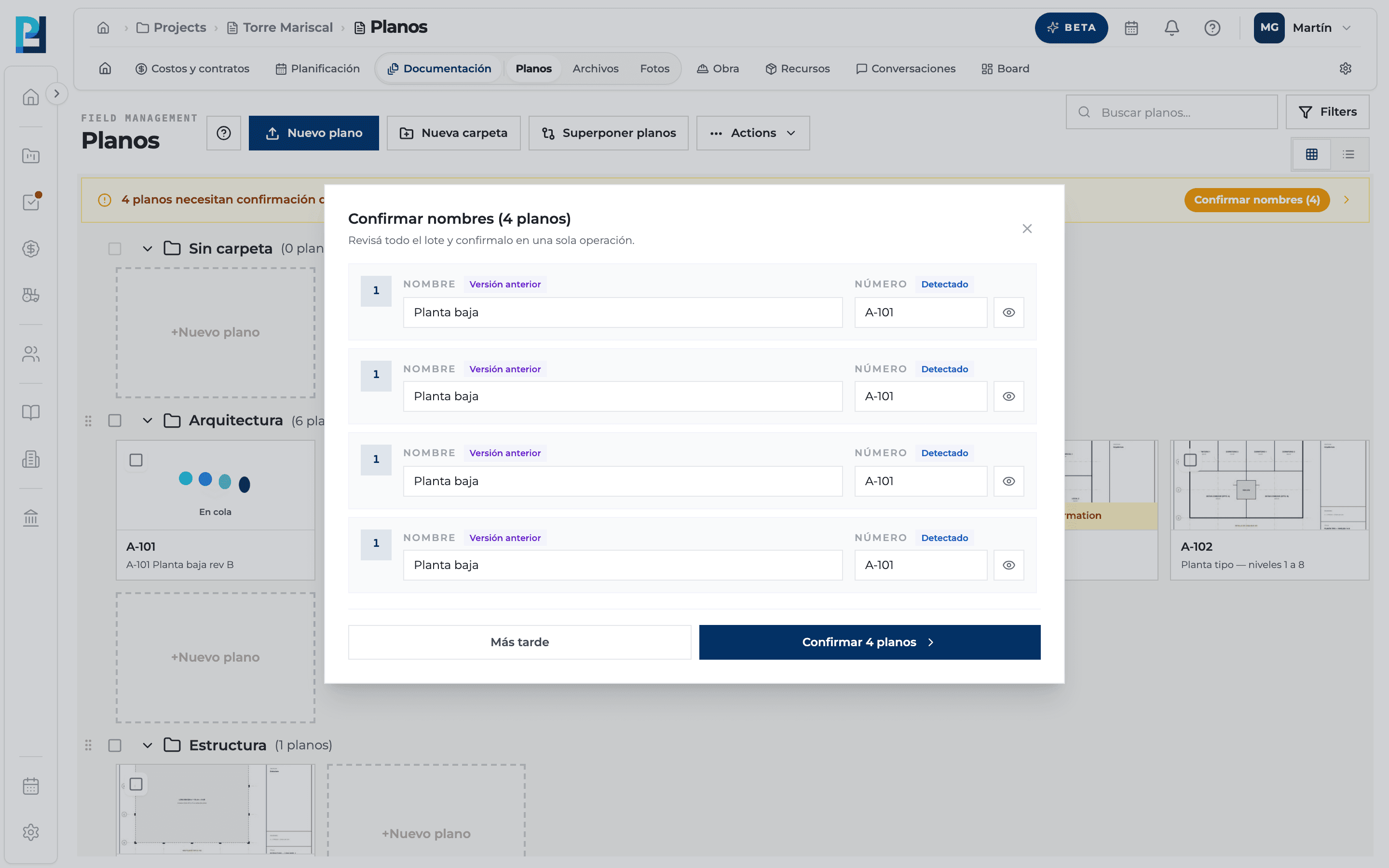Open the notifications bell

tap(1171, 27)
